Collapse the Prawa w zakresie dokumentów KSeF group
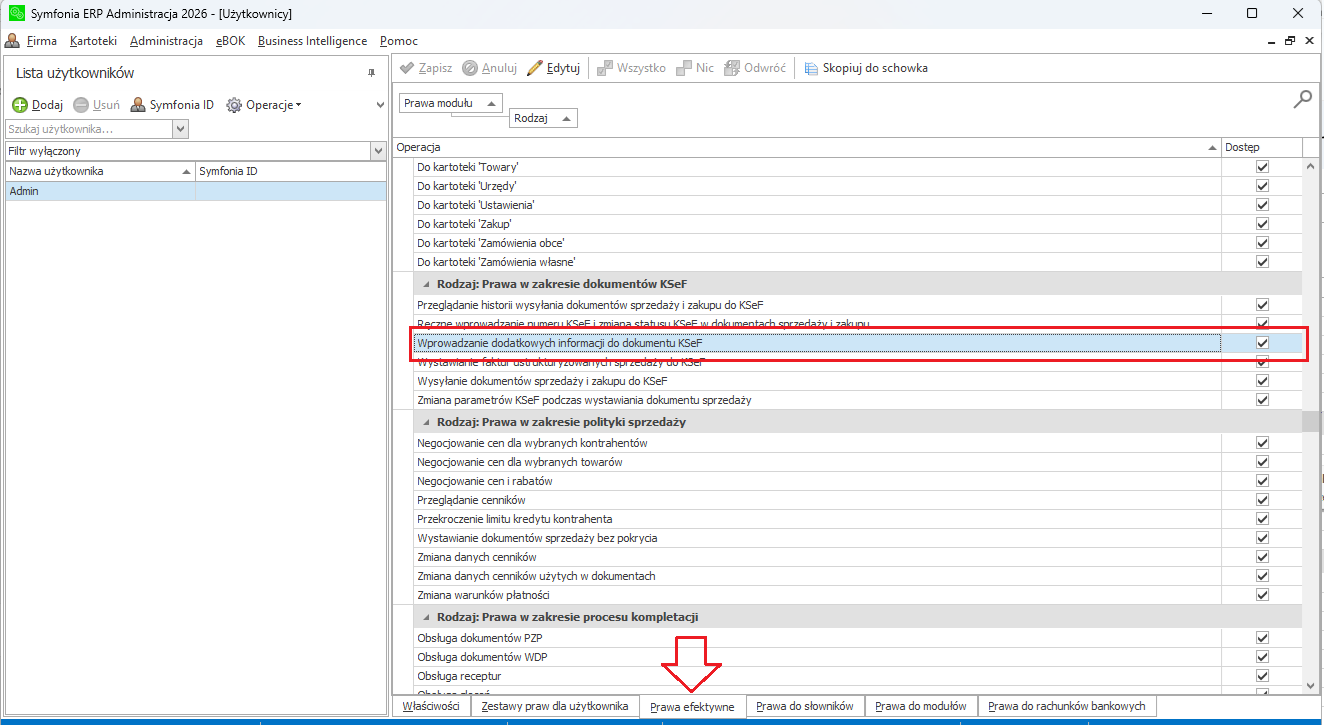 425,284
